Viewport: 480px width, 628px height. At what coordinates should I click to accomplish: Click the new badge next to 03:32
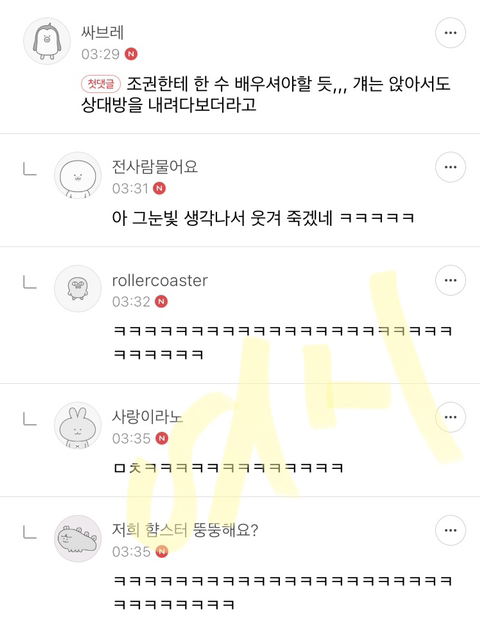(x=161, y=301)
